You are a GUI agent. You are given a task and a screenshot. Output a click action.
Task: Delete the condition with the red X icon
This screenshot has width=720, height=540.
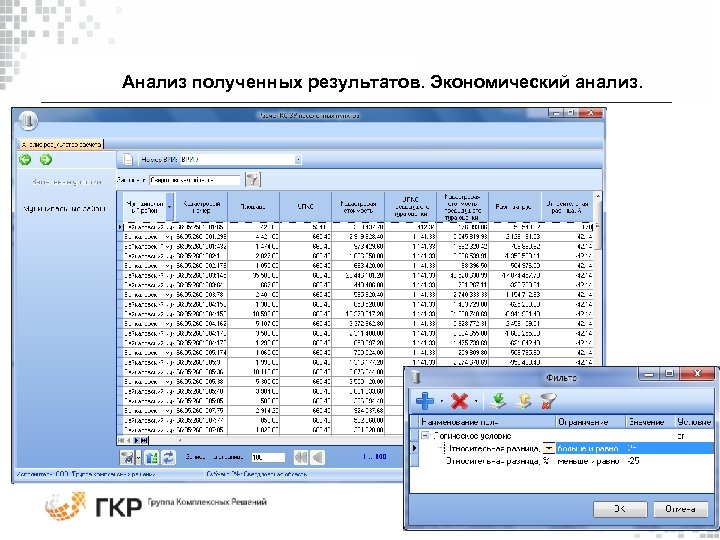[x=459, y=401]
